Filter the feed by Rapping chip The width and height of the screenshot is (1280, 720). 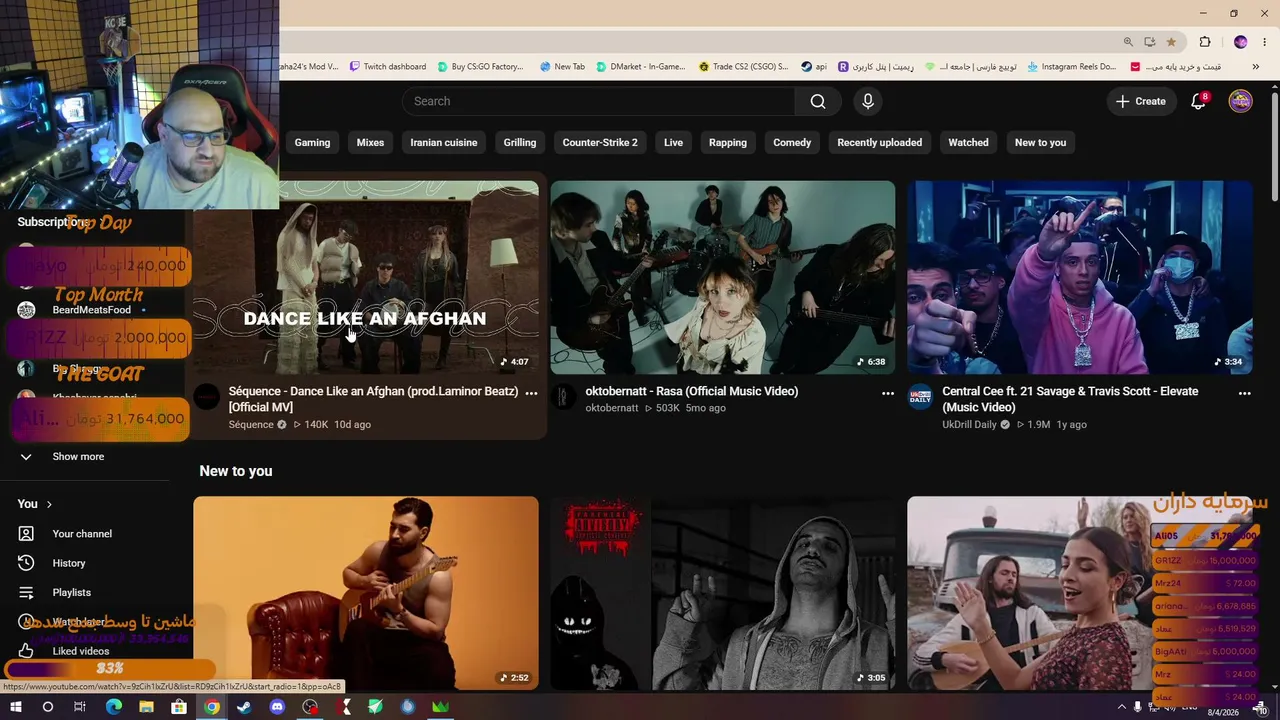pyautogui.click(x=728, y=142)
